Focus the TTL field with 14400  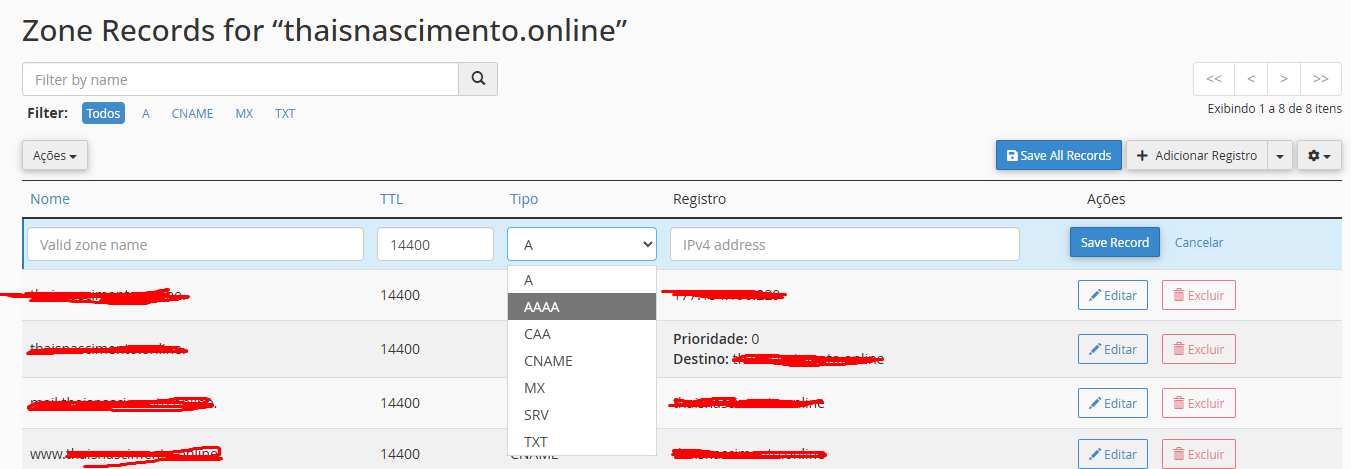[435, 244]
